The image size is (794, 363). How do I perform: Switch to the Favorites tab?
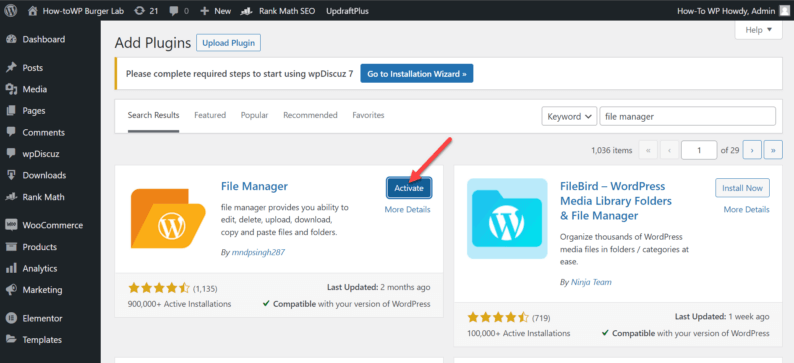(x=368, y=115)
